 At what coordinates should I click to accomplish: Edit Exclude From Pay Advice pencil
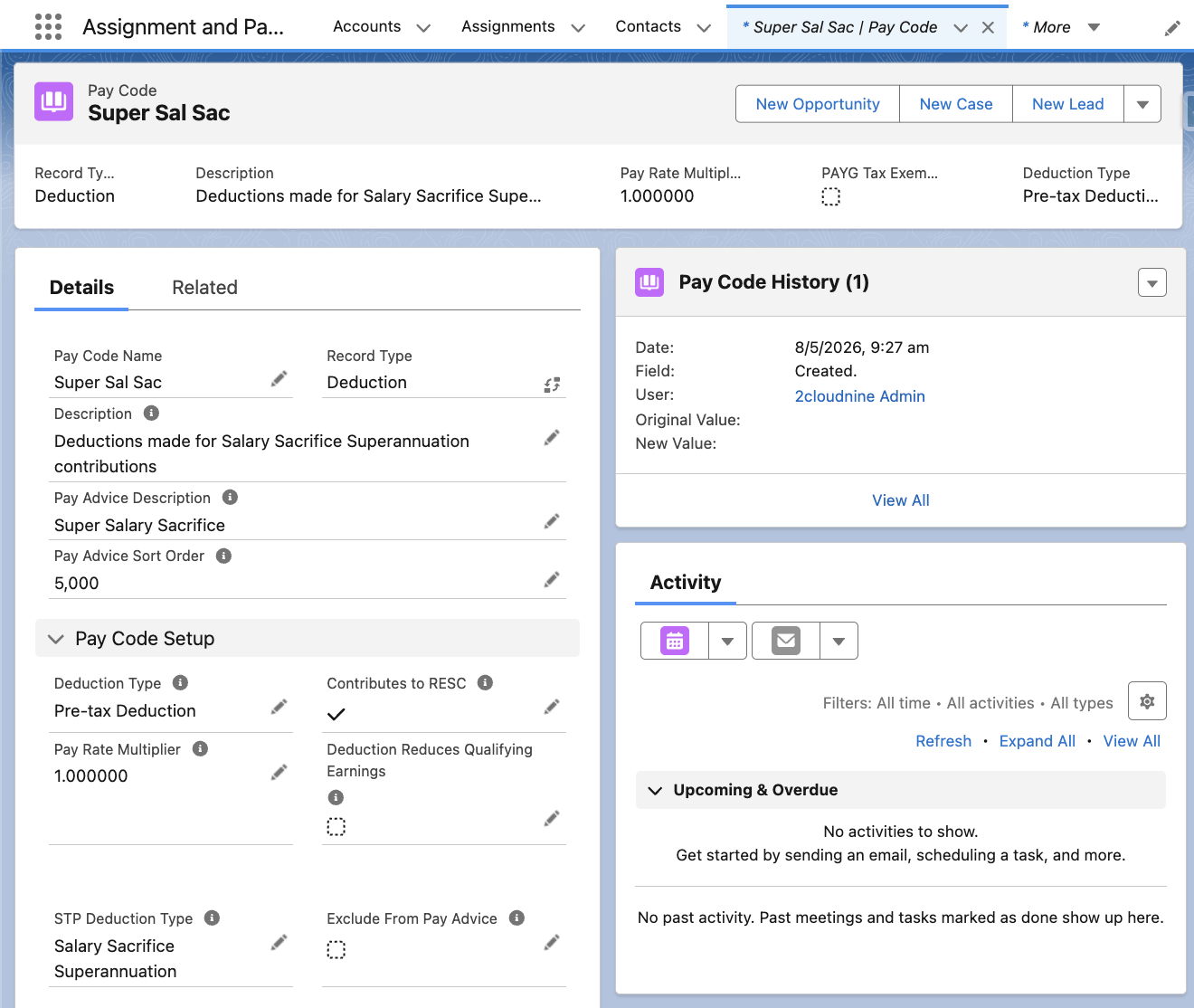tap(552, 943)
